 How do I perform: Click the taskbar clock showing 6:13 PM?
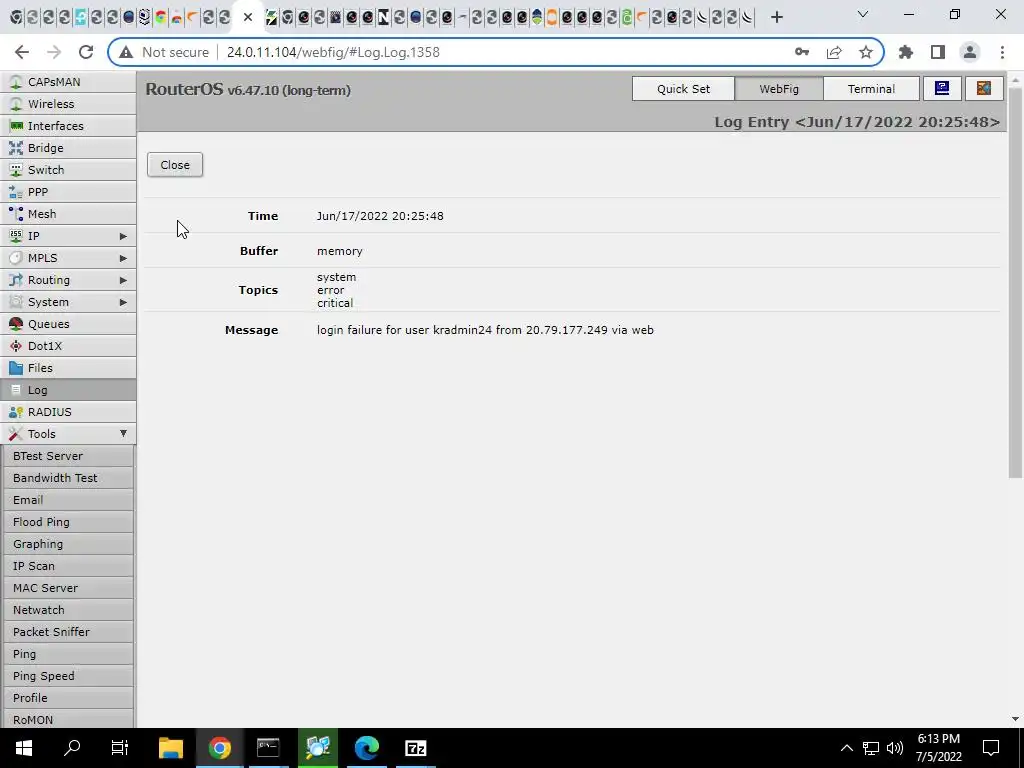[x=938, y=748]
